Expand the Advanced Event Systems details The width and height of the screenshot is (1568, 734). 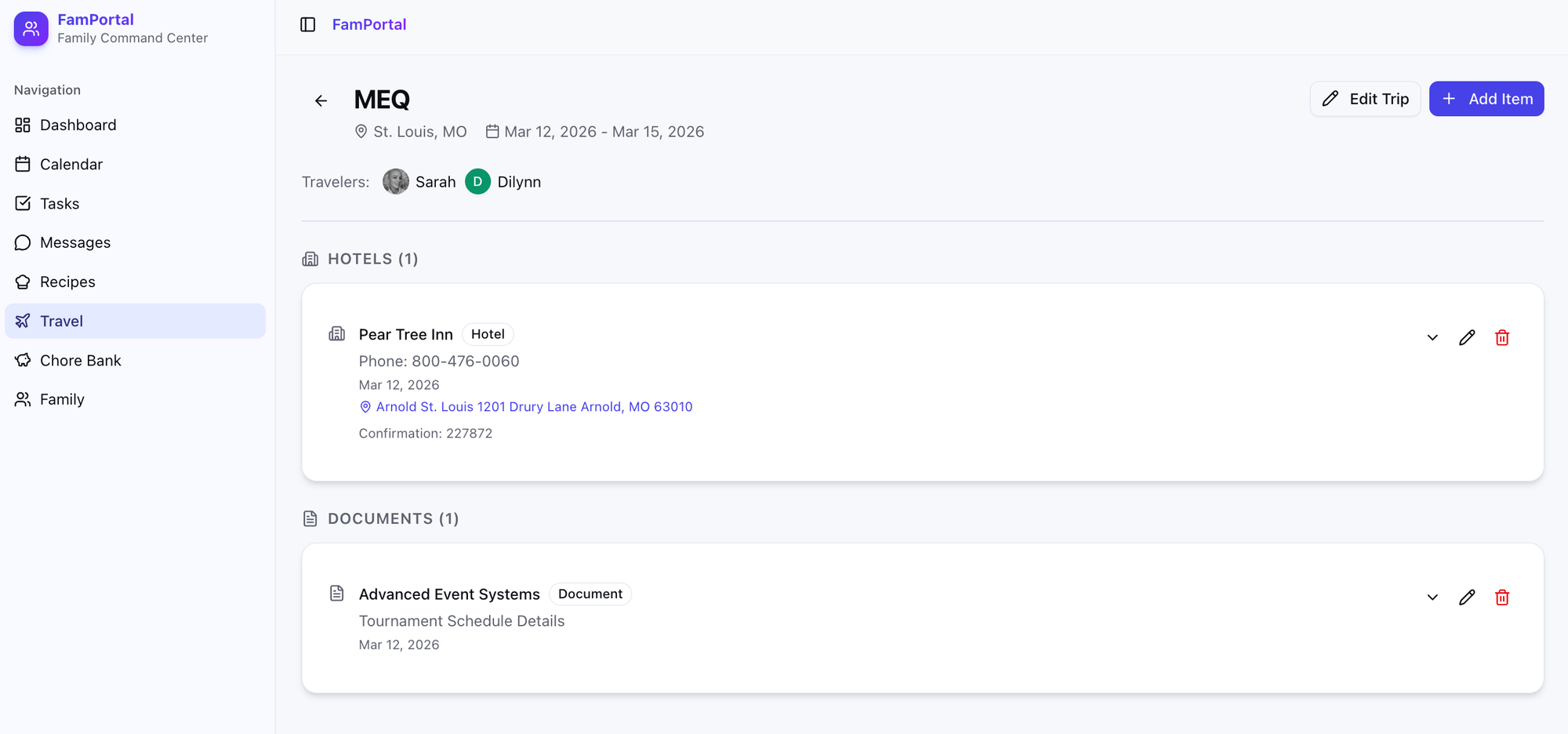pyautogui.click(x=1432, y=597)
